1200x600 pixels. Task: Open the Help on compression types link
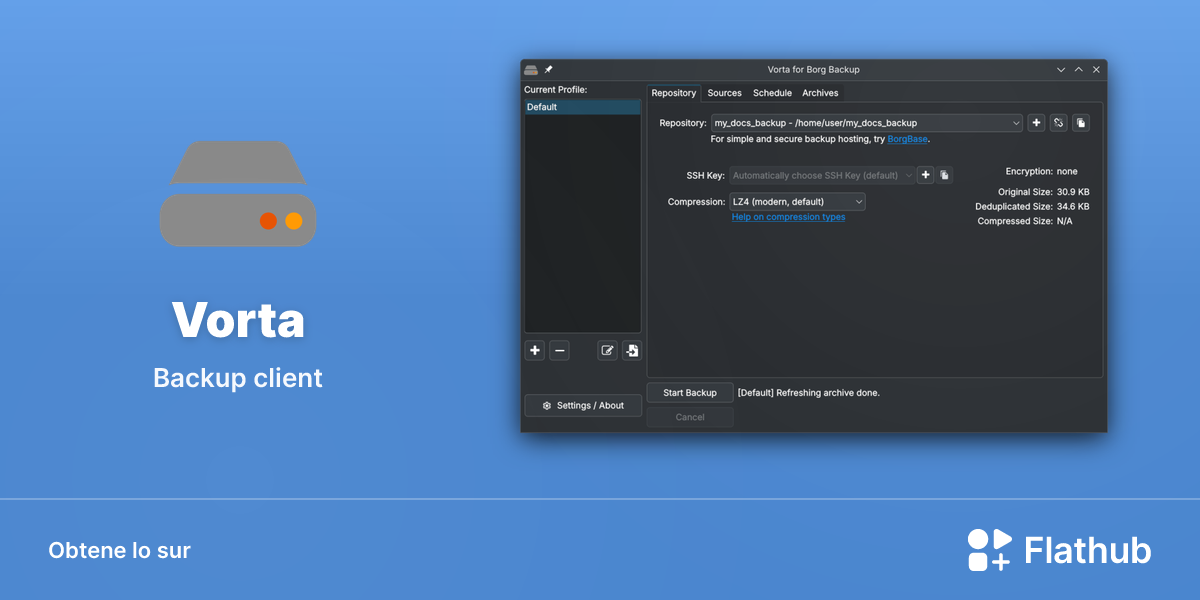788,217
